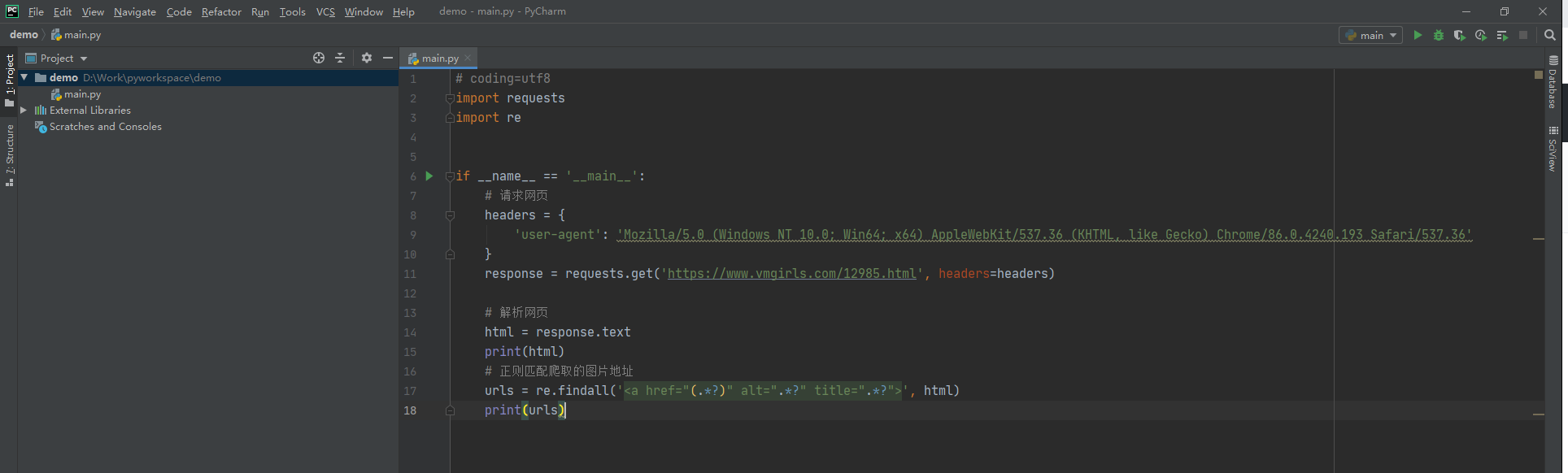
Task: Click demo in navigation breadcrumb
Action: point(24,35)
